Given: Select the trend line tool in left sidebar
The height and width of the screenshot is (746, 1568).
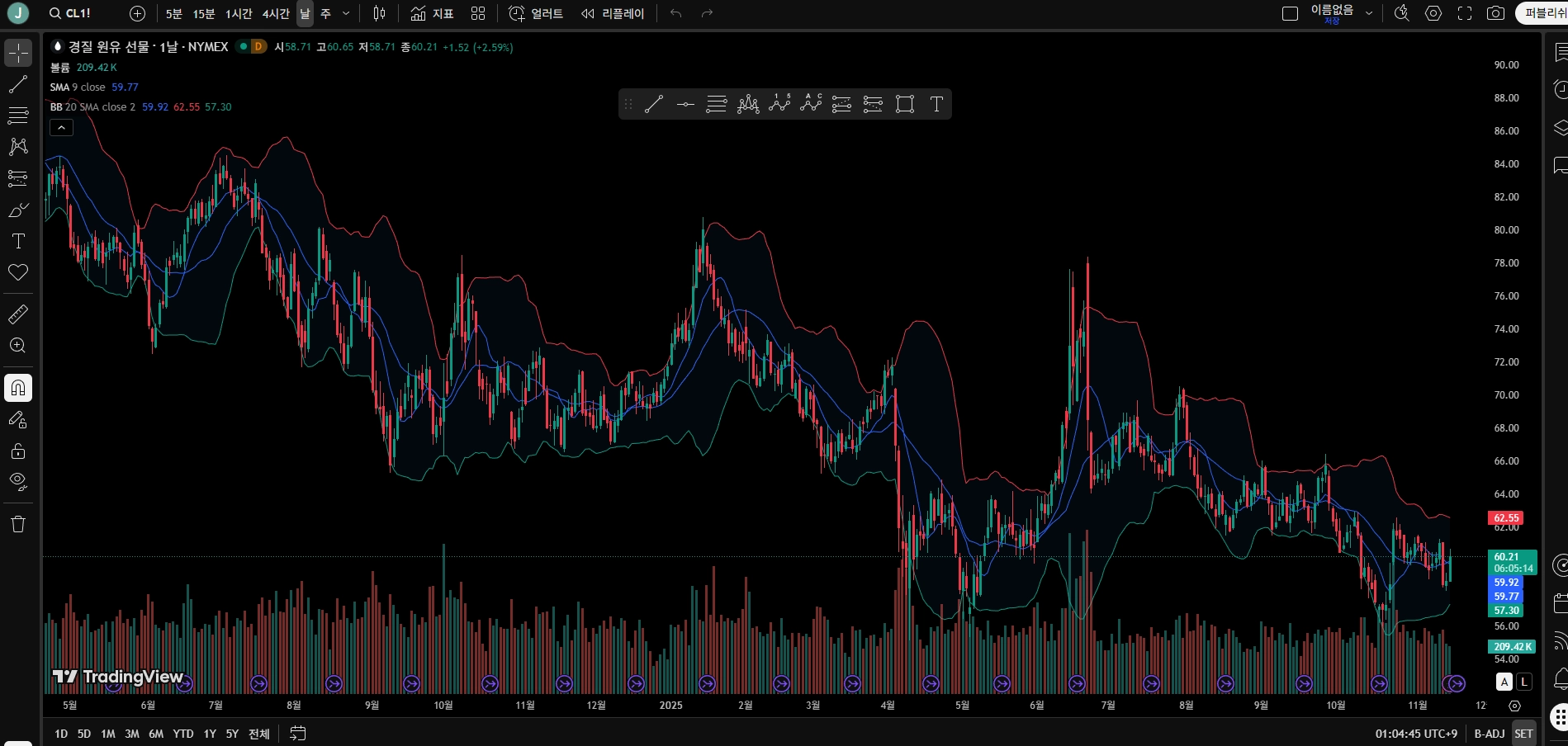Looking at the screenshot, I should tap(18, 84).
